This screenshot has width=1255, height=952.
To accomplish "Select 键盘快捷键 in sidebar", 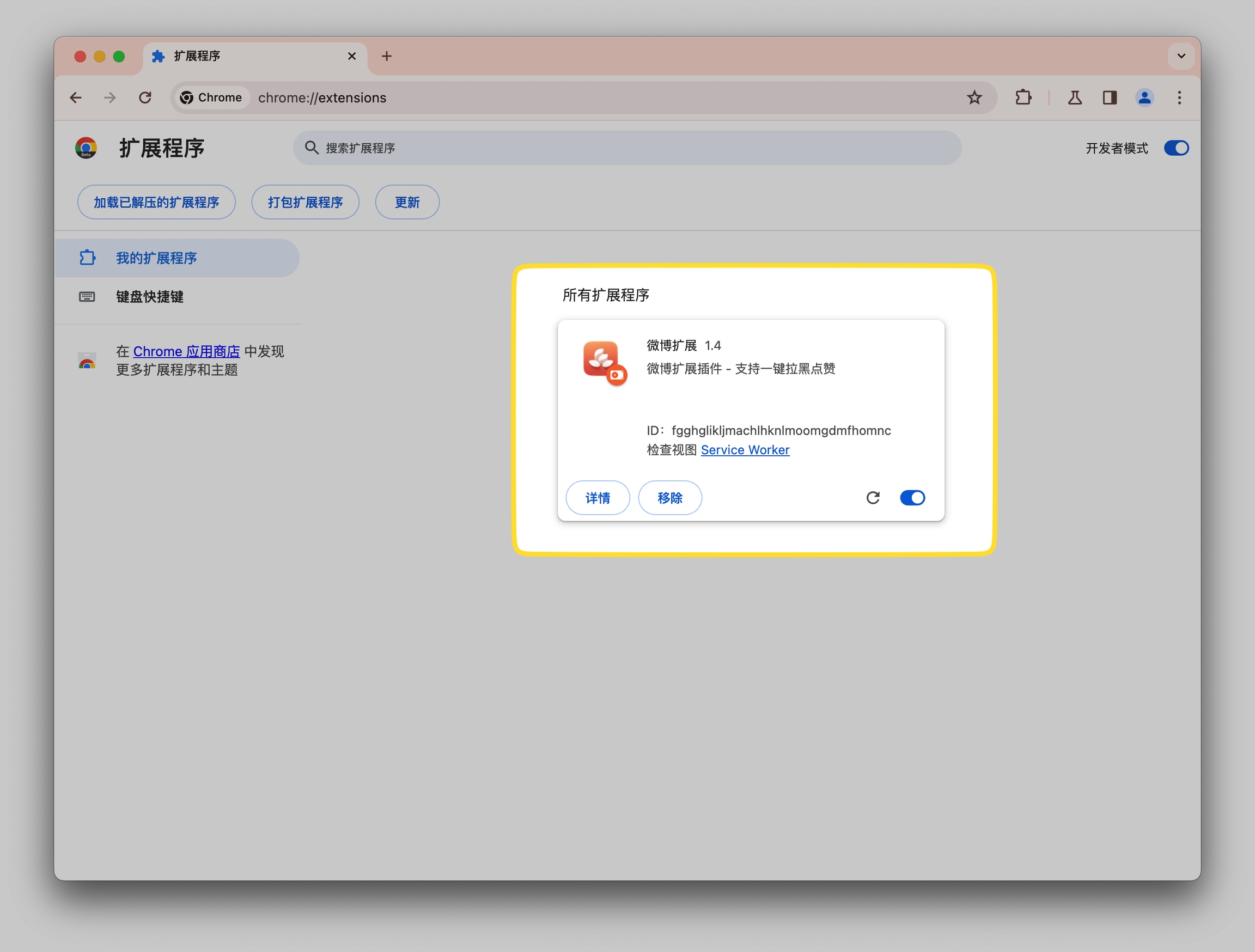I will [149, 297].
